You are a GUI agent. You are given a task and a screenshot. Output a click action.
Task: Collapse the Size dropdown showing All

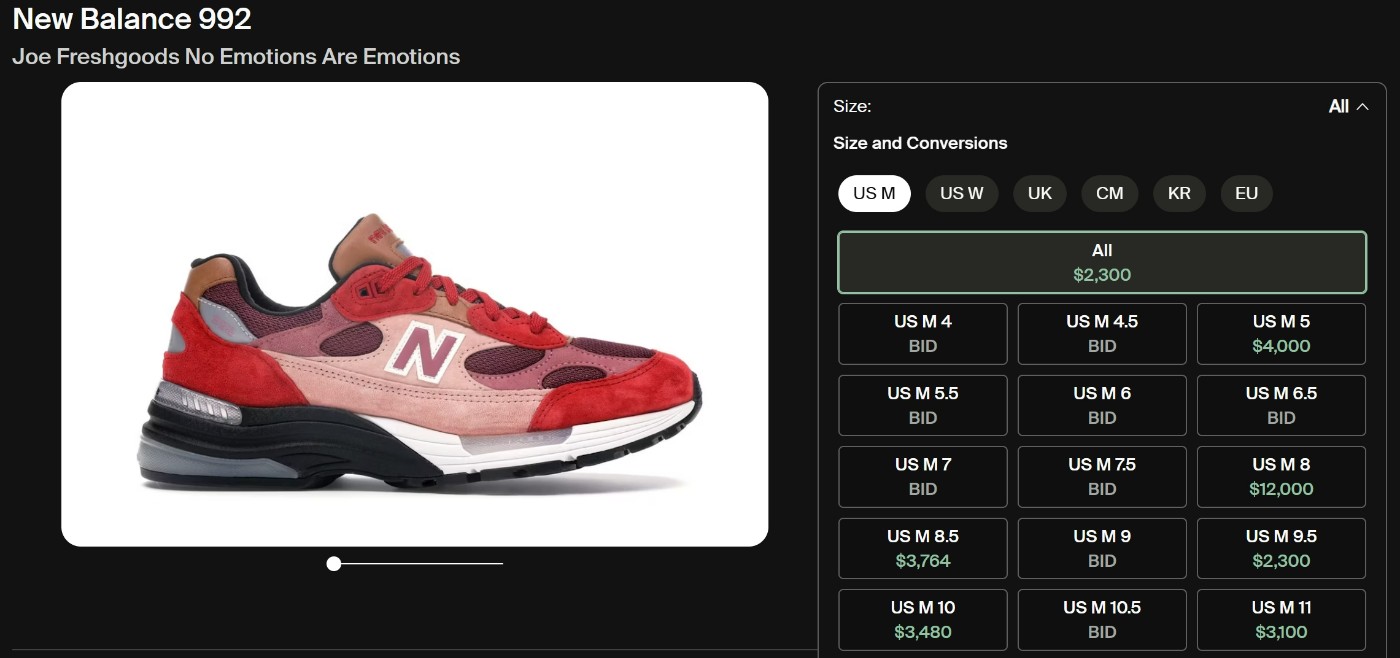tap(1348, 107)
